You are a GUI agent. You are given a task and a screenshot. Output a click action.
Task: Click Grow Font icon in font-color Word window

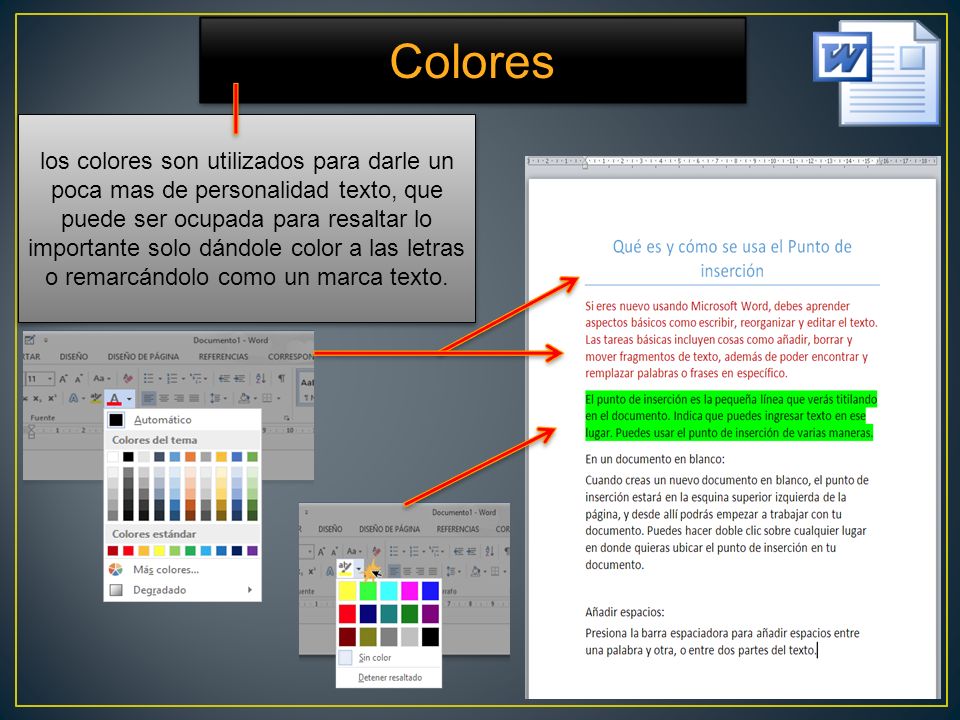coord(63,379)
